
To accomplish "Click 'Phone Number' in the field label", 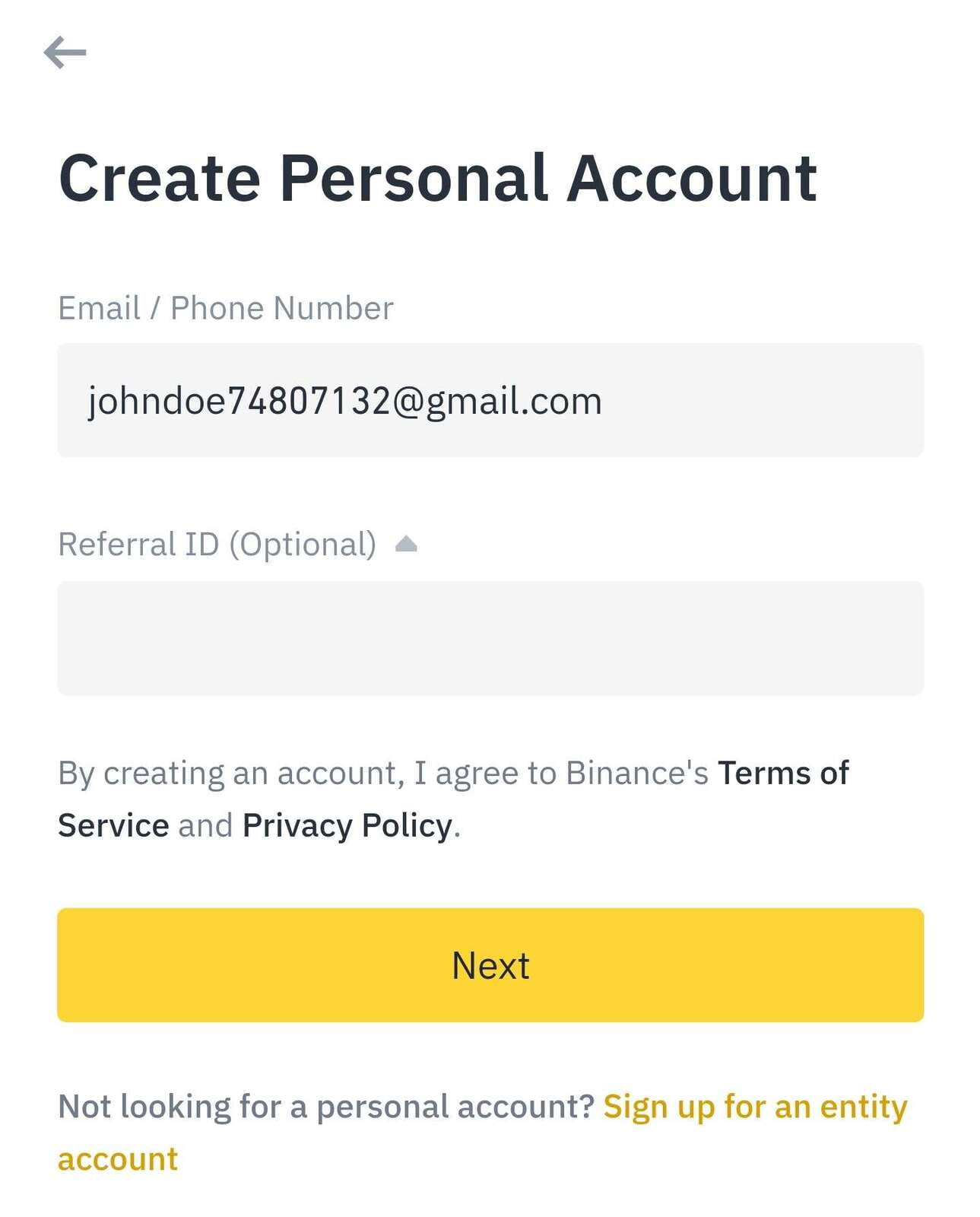I will tap(281, 308).
